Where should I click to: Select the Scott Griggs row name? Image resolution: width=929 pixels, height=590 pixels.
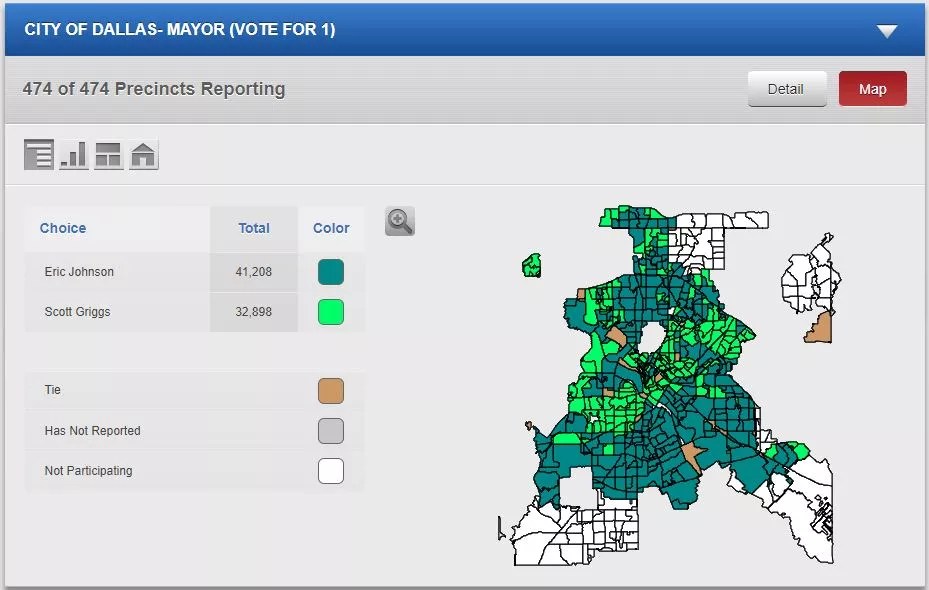(77, 312)
